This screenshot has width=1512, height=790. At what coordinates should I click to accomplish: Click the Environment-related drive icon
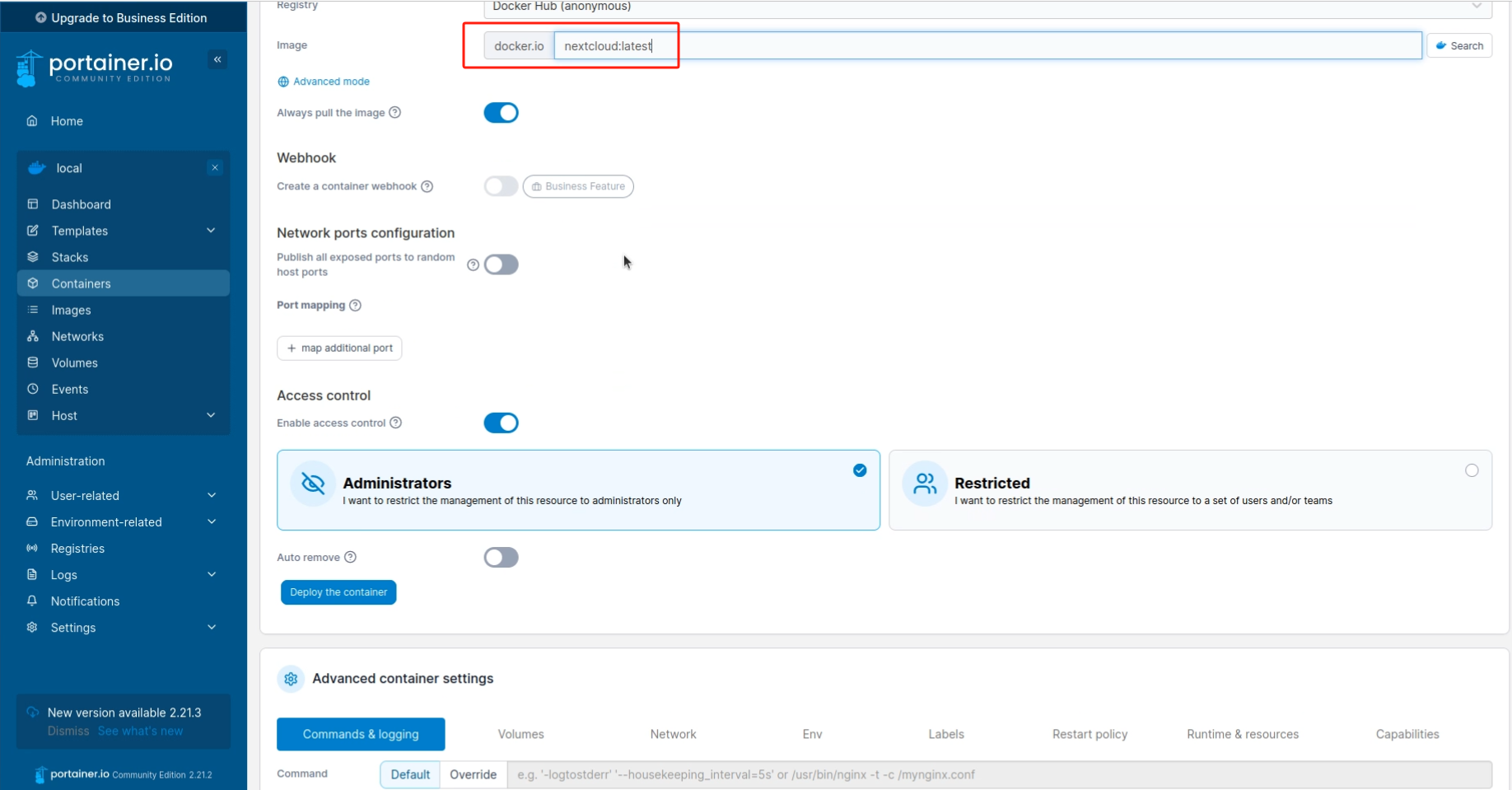[x=32, y=521]
